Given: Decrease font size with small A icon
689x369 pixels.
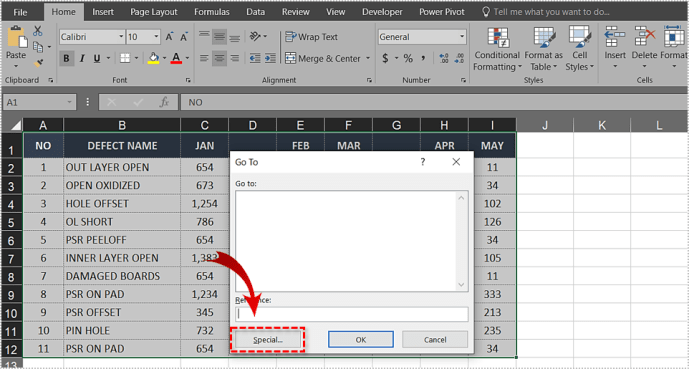Looking at the screenshot, I should pos(184,37).
